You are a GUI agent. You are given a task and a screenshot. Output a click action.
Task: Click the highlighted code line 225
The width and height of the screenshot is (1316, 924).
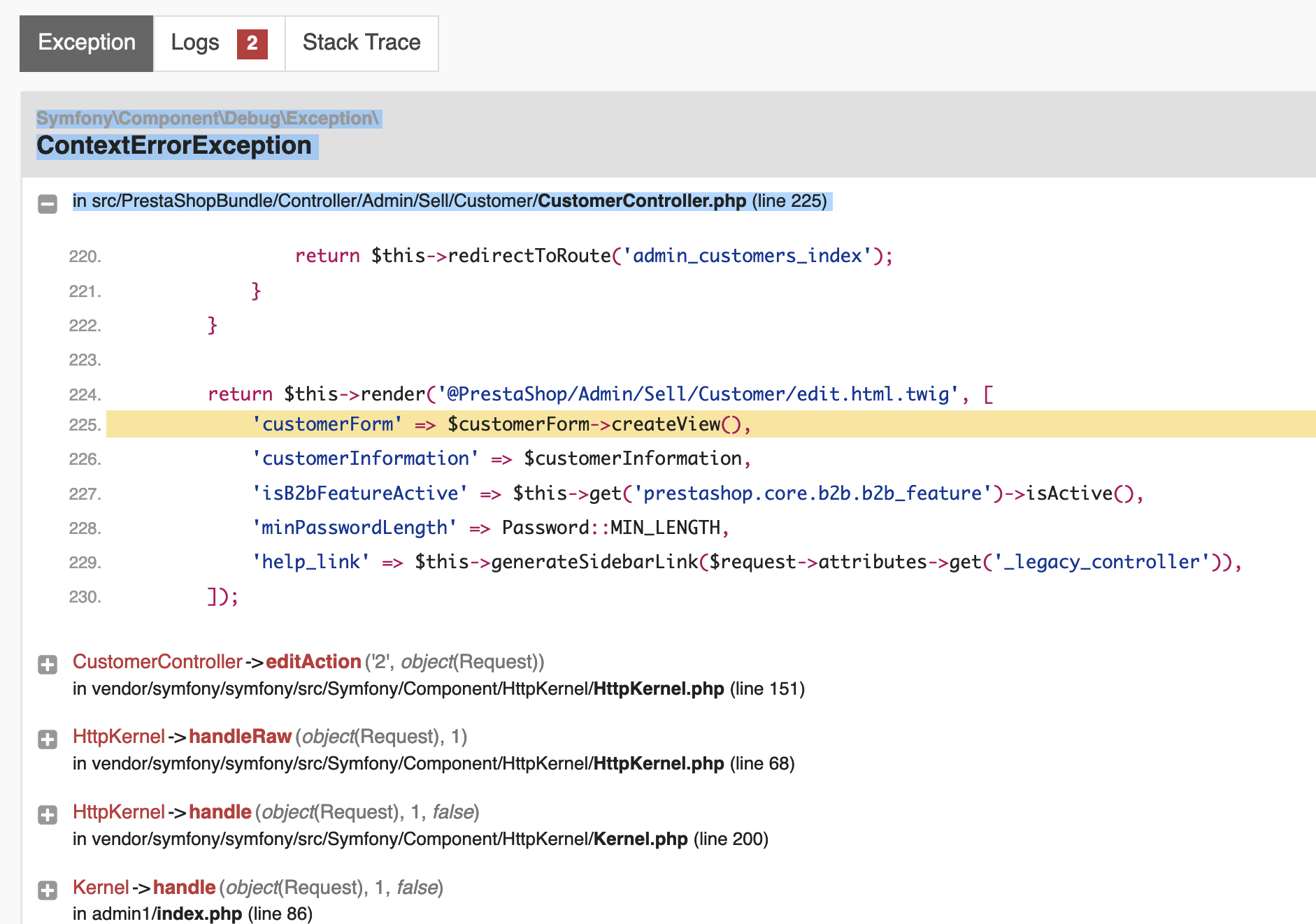(501, 424)
